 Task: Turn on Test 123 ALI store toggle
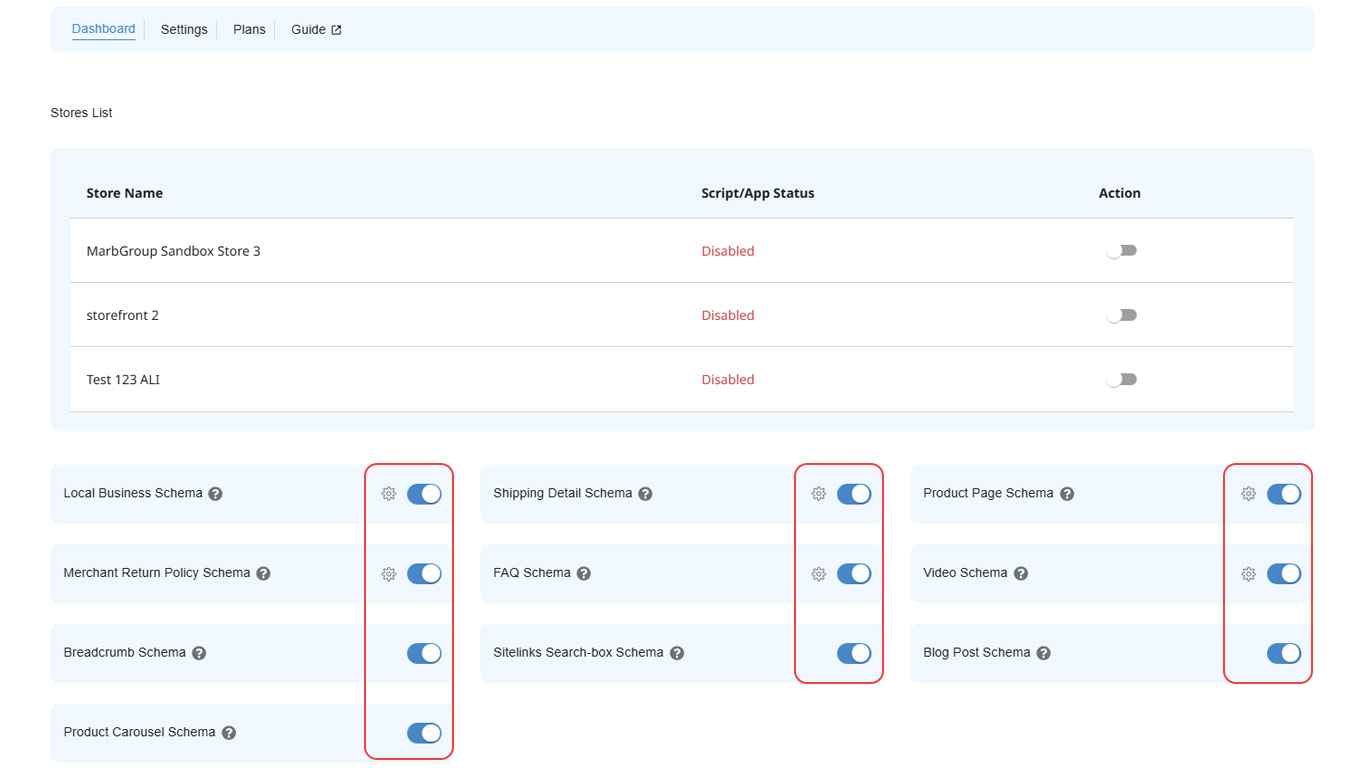tap(1121, 380)
